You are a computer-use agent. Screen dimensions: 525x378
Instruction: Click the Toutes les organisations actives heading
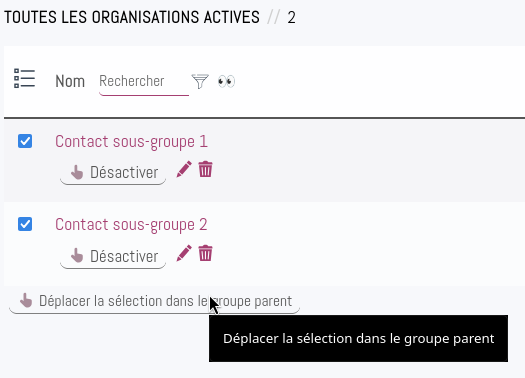point(132,17)
